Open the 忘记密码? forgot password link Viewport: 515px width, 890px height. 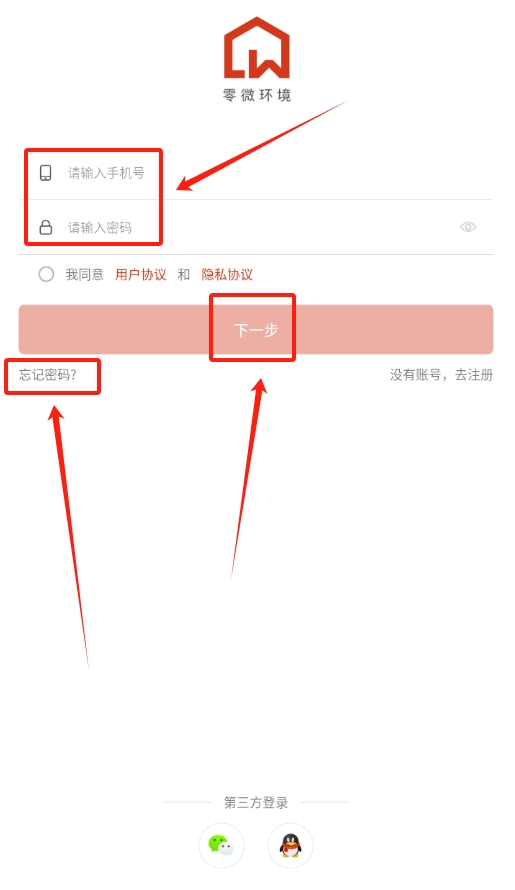coord(48,375)
